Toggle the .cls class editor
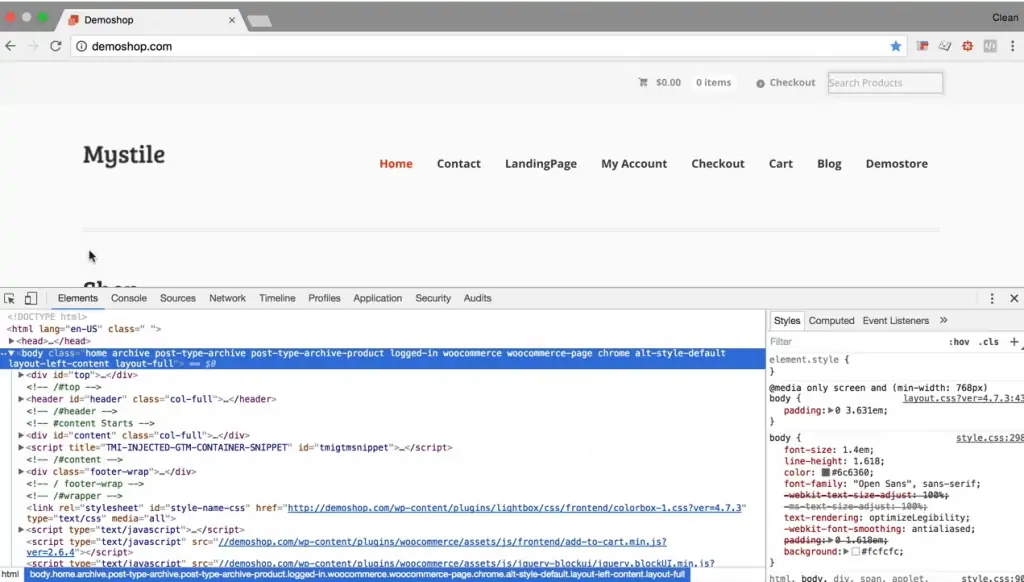Image resolution: width=1024 pixels, height=582 pixels. click(x=989, y=342)
